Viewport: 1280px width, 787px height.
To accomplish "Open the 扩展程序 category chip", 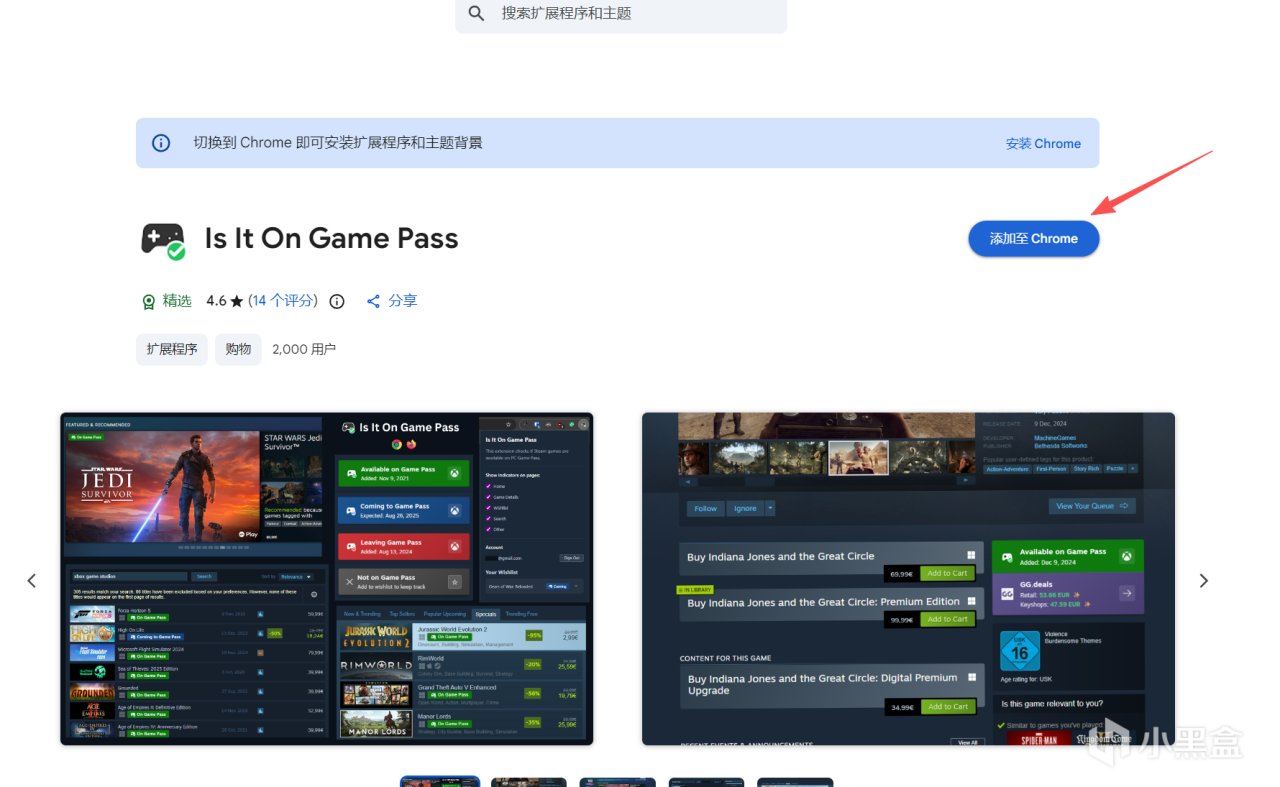I will tap(172, 349).
